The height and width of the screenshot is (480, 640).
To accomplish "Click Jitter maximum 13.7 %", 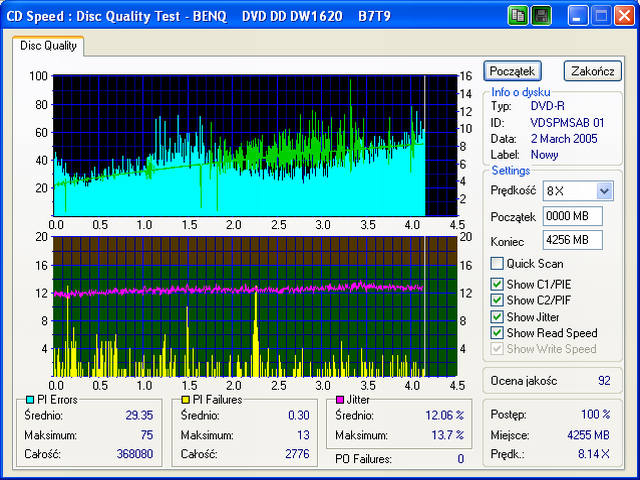I will 448,435.
